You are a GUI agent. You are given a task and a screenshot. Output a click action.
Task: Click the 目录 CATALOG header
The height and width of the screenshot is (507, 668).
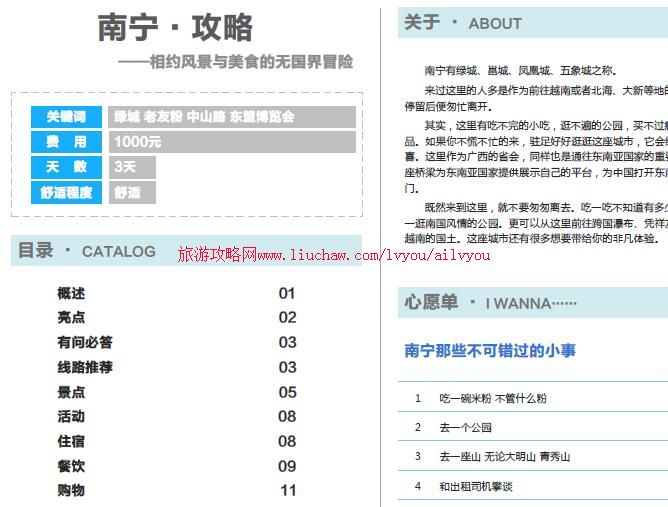[x=87, y=251]
